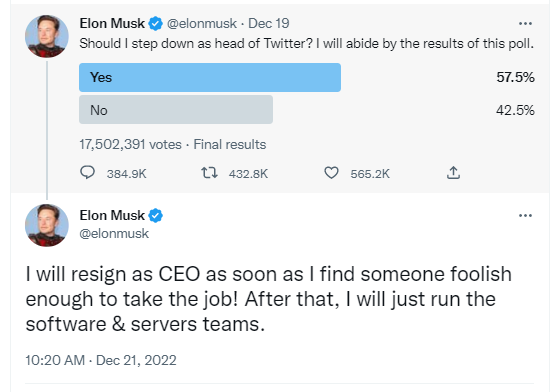
Task: Click the reply icon under the poll tweet
Action: pyautogui.click(x=87, y=173)
